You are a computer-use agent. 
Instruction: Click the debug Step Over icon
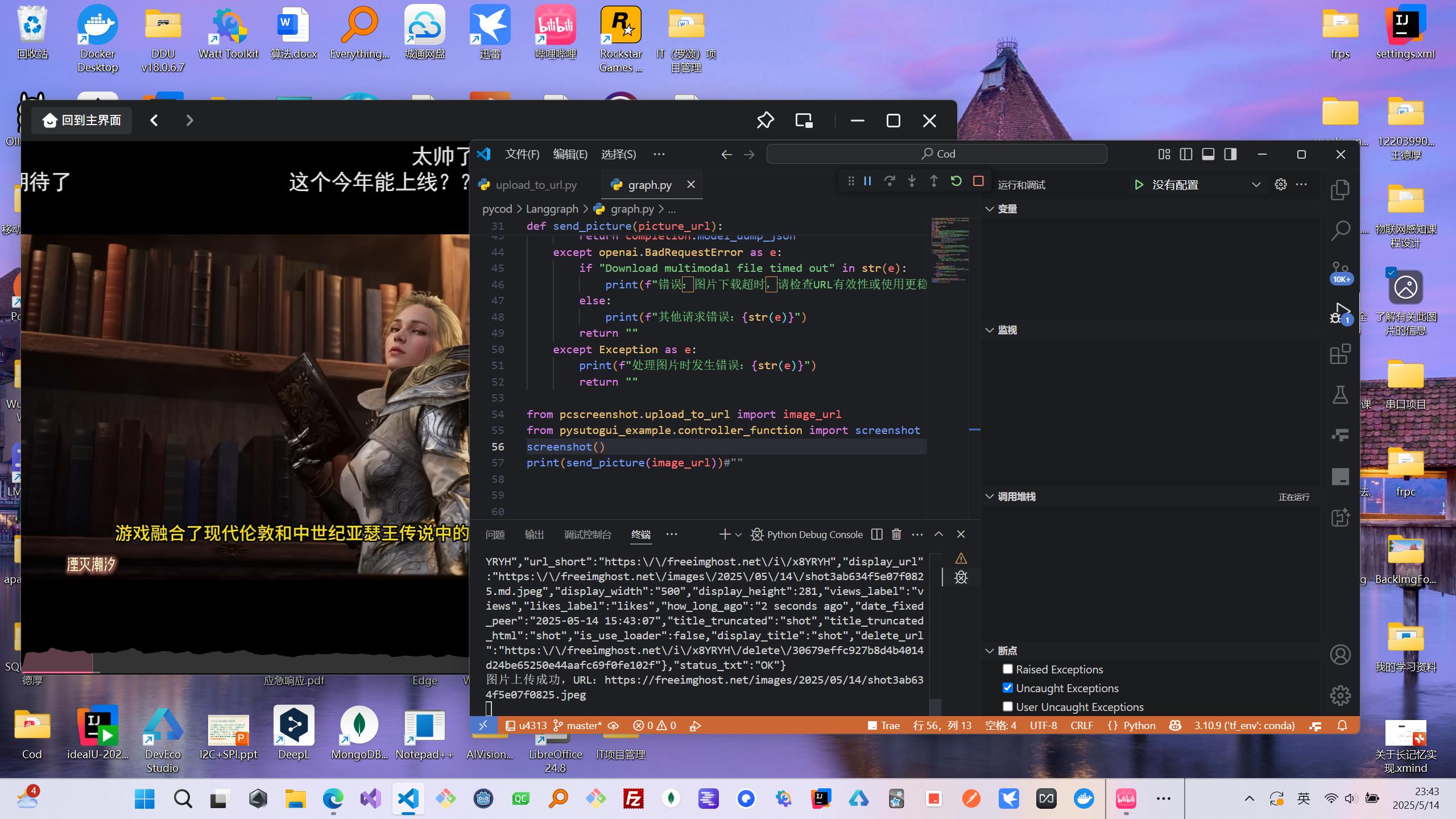(x=890, y=181)
